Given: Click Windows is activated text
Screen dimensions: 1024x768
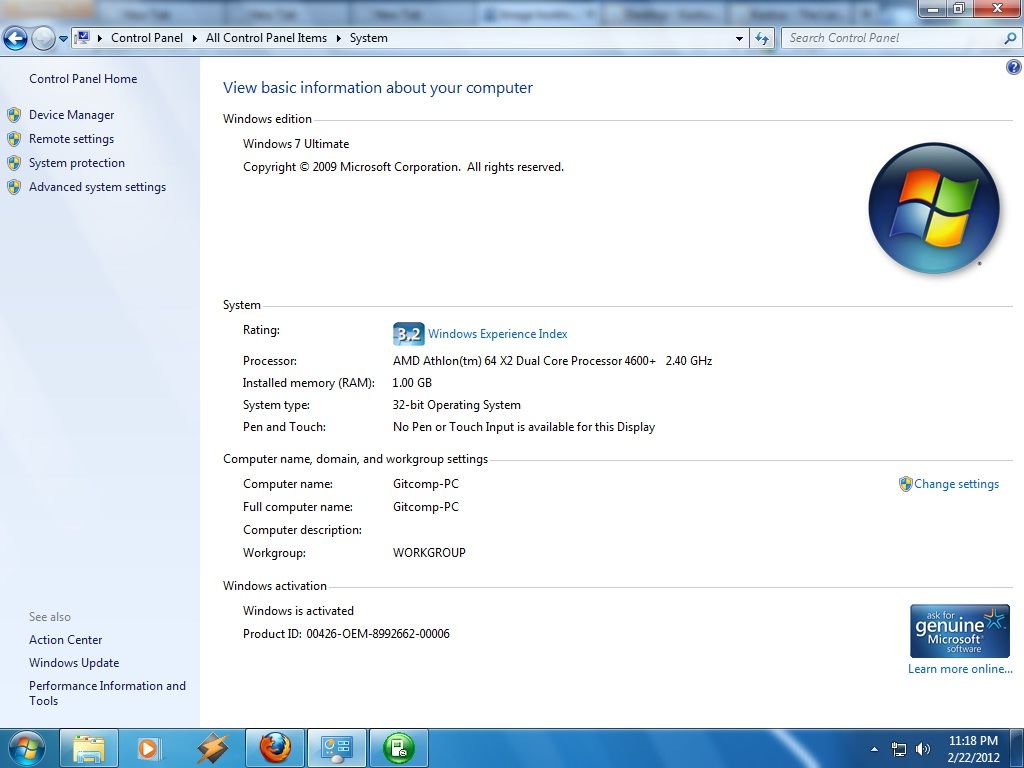Looking at the screenshot, I should click(x=298, y=611).
